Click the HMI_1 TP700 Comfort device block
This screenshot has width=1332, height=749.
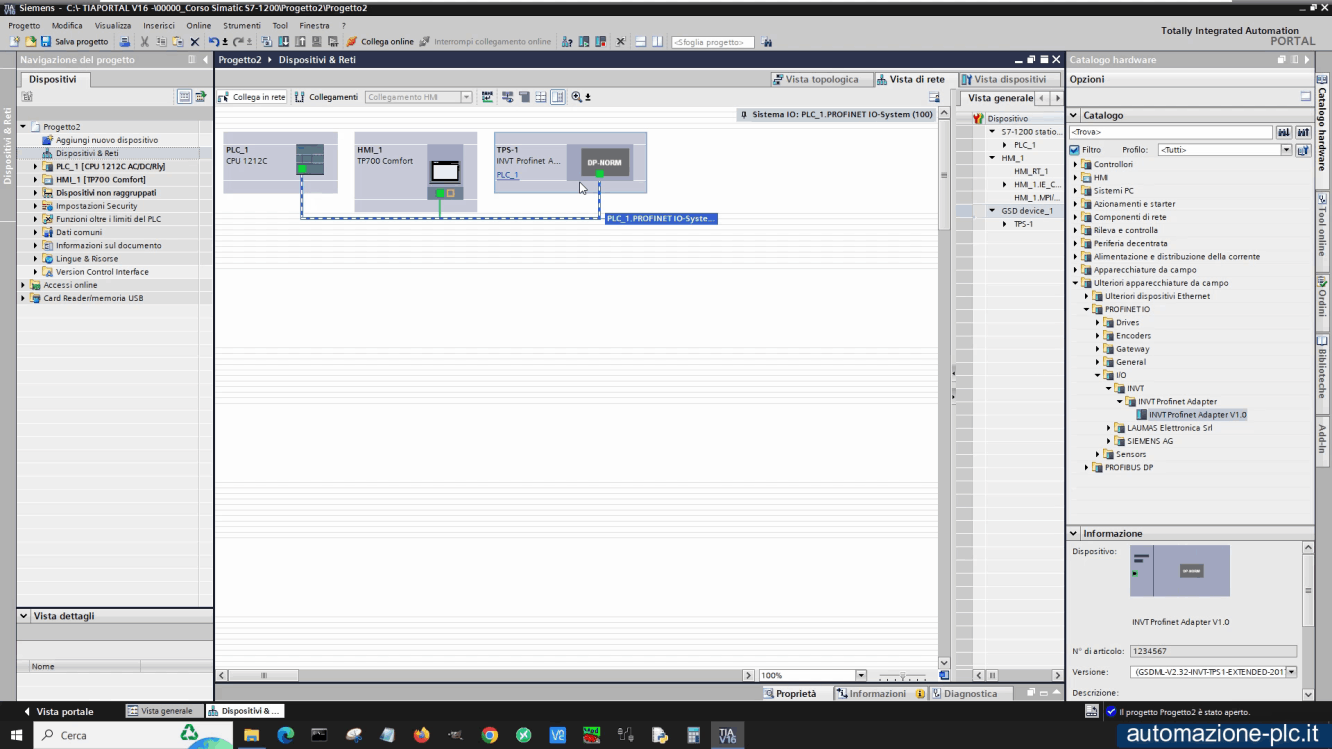[x=415, y=171]
